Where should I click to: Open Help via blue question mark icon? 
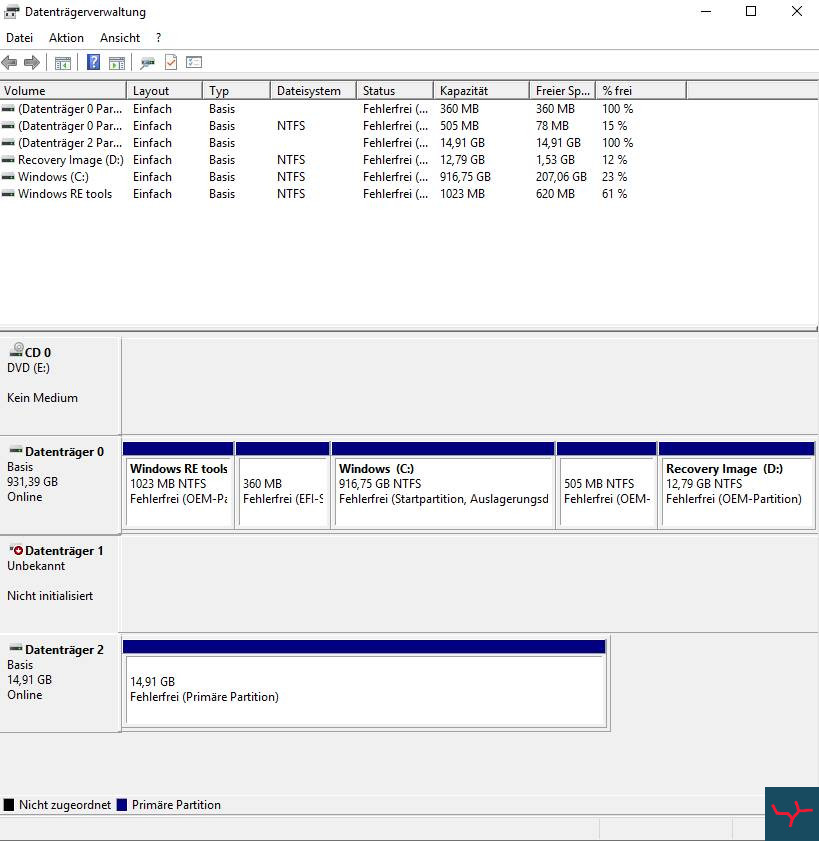tap(93, 62)
